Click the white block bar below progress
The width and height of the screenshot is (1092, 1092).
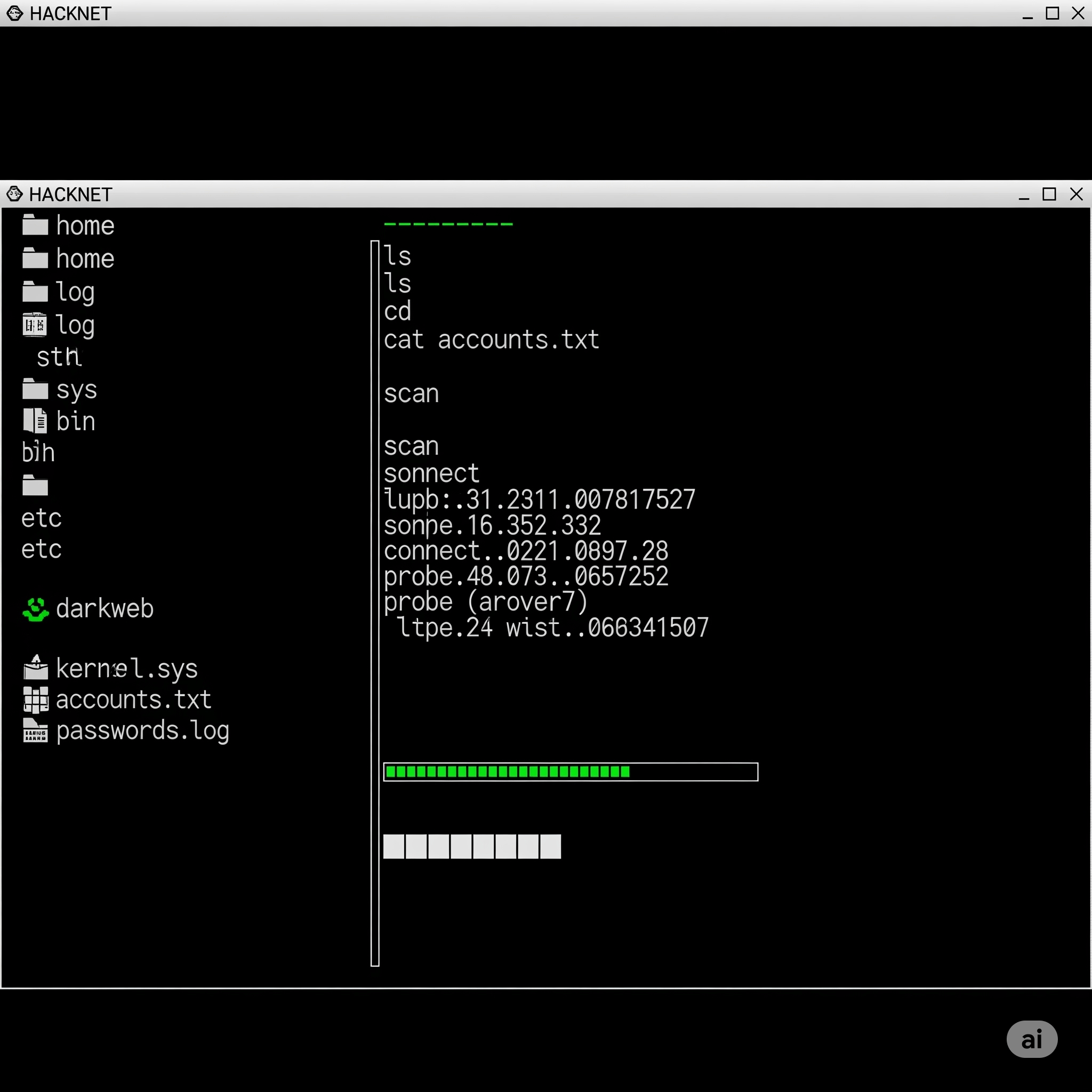[472, 846]
